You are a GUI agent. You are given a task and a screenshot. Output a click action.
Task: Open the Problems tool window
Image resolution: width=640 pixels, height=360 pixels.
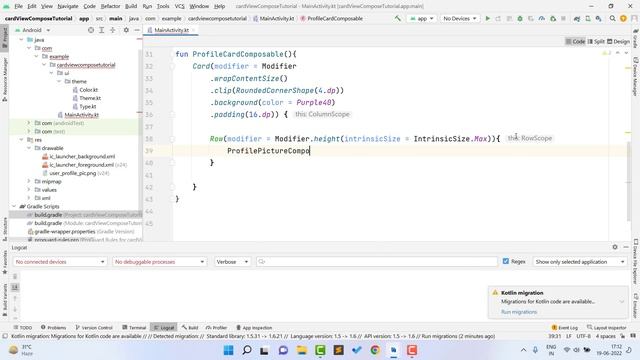point(53,327)
